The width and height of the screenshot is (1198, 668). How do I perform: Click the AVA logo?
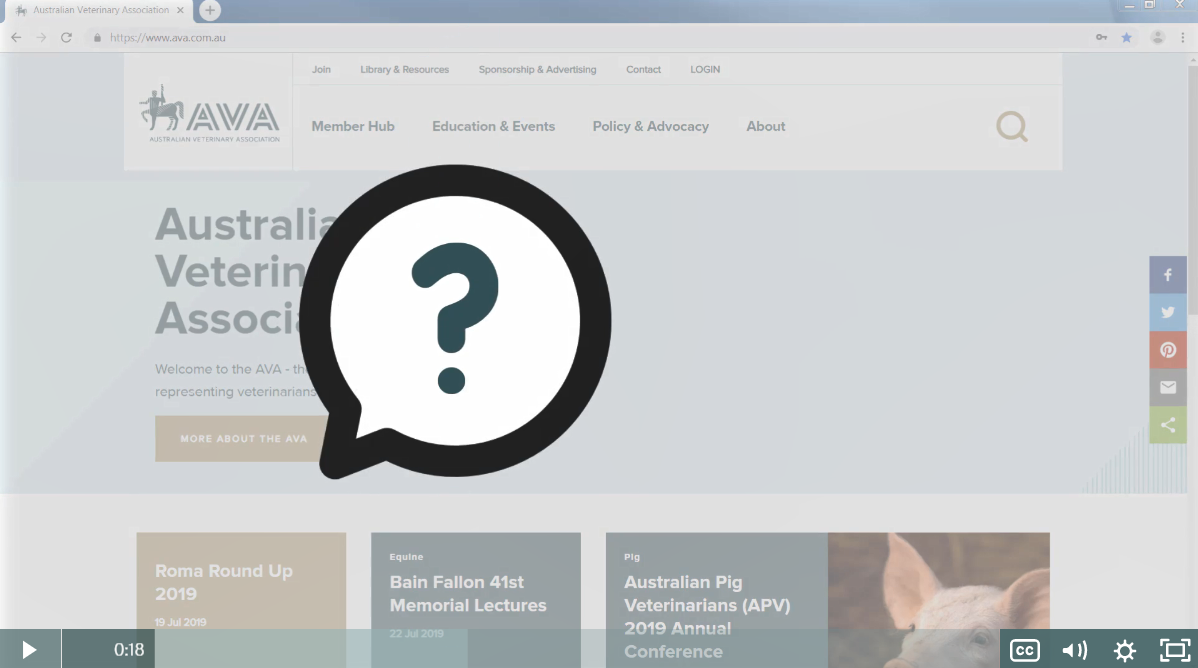(209, 113)
